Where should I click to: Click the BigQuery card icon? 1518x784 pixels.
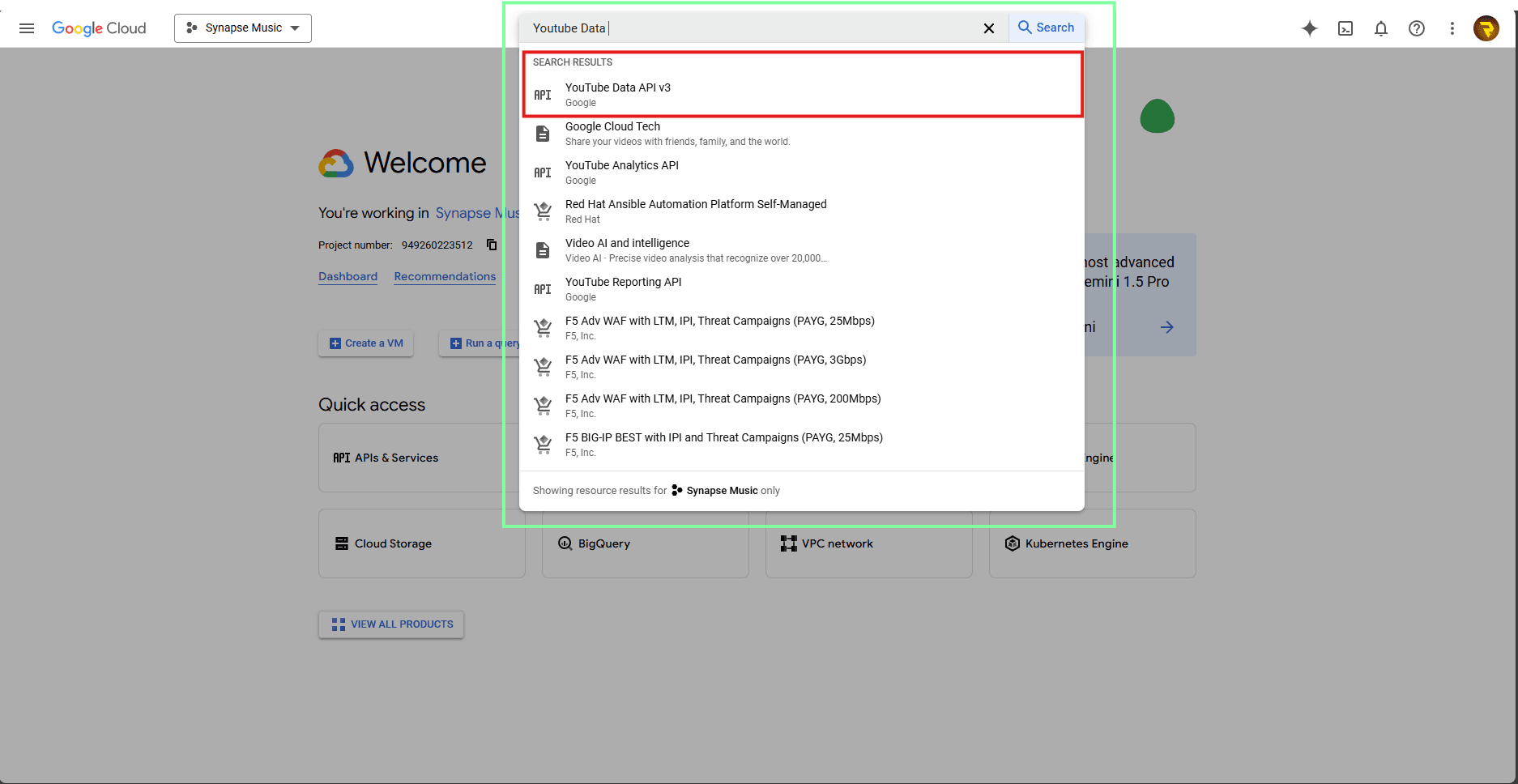(x=565, y=543)
